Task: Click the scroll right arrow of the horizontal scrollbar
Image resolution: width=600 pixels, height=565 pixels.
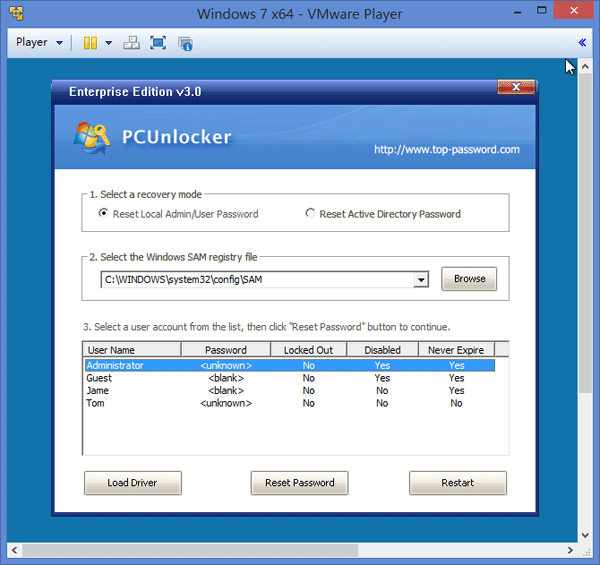Action: tap(570, 550)
